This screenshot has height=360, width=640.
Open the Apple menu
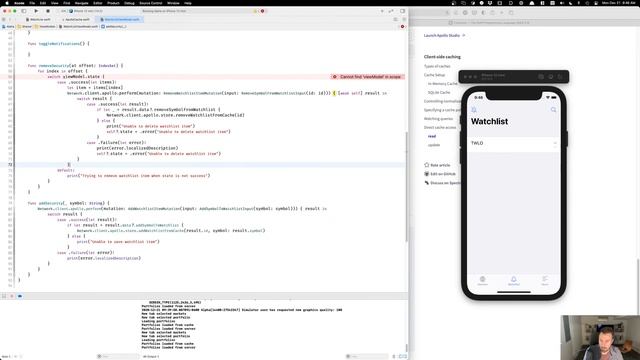[x=7, y=3]
